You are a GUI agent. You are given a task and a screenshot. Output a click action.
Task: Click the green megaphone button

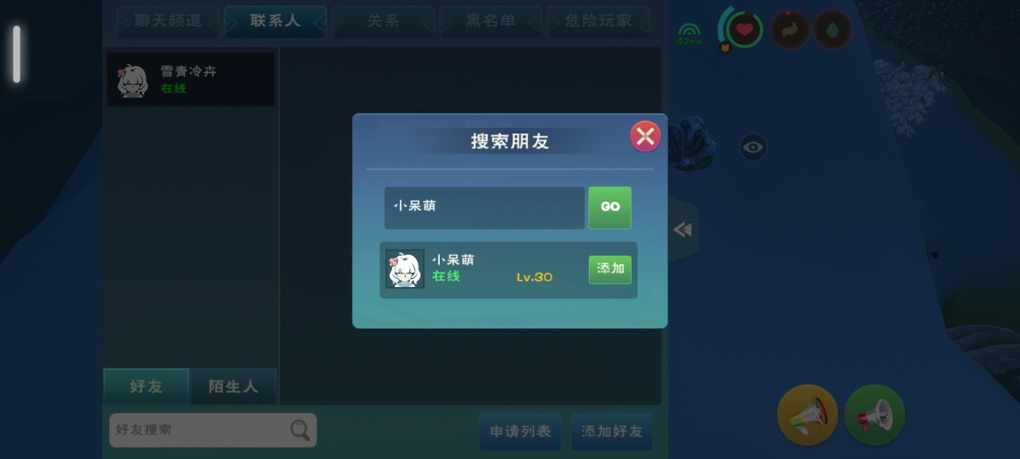pyautogui.click(x=874, y=415)
